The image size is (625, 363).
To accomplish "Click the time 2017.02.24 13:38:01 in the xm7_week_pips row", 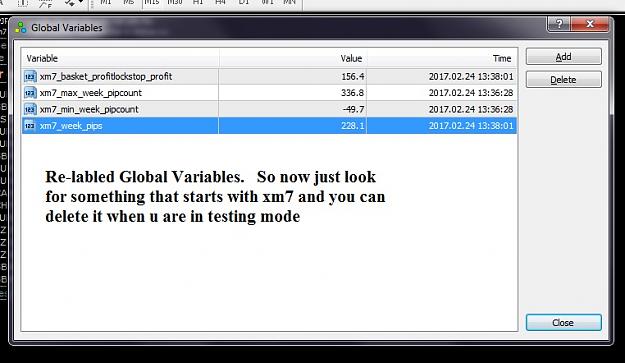I will pyautogui.click(x=471, y=126).
